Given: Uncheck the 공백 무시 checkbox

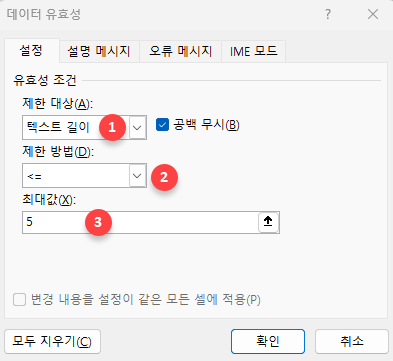Looking at the screenshot, I should (162, 125).
